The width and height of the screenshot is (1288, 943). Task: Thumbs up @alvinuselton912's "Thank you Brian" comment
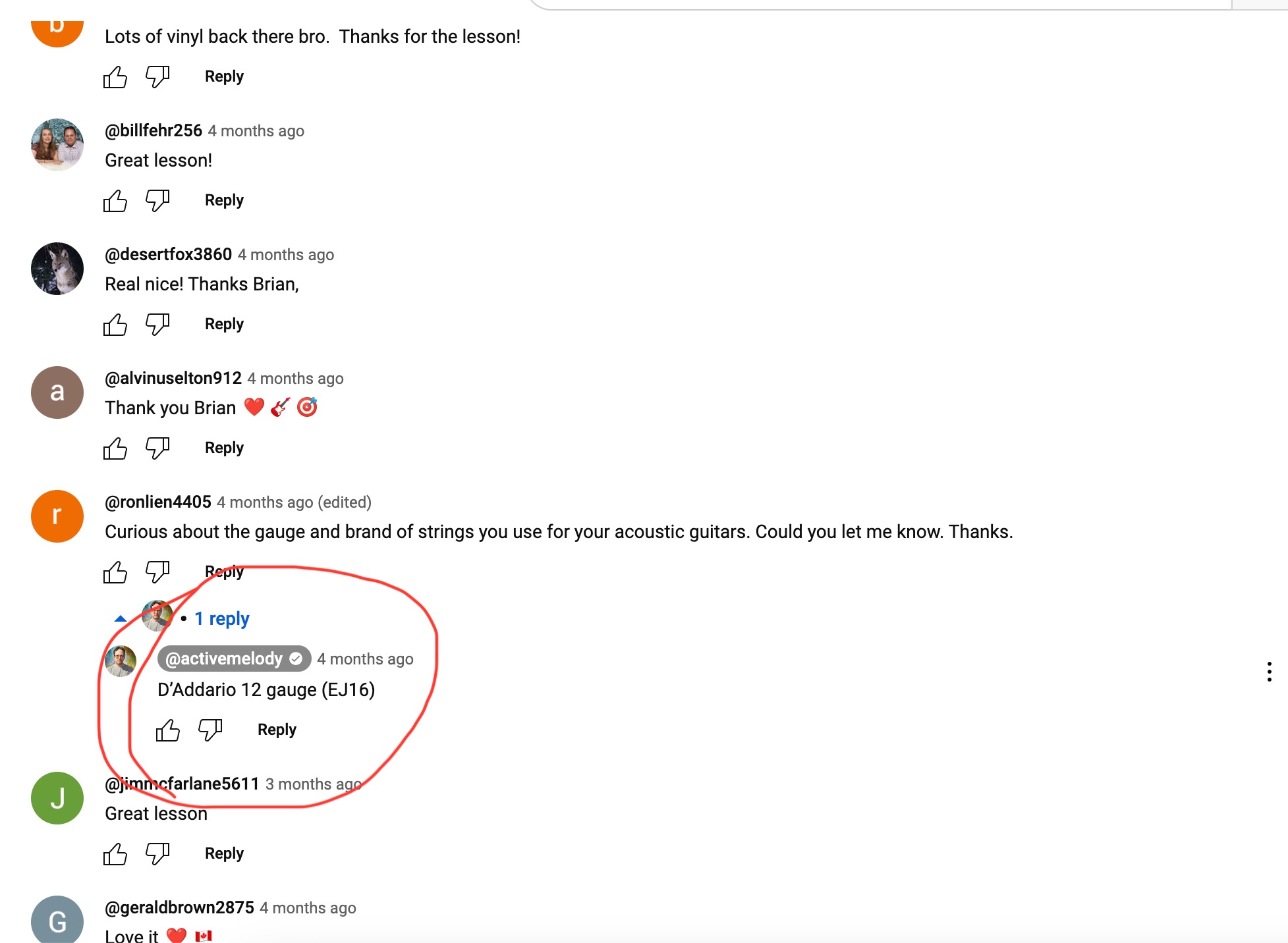coord(115,448)
